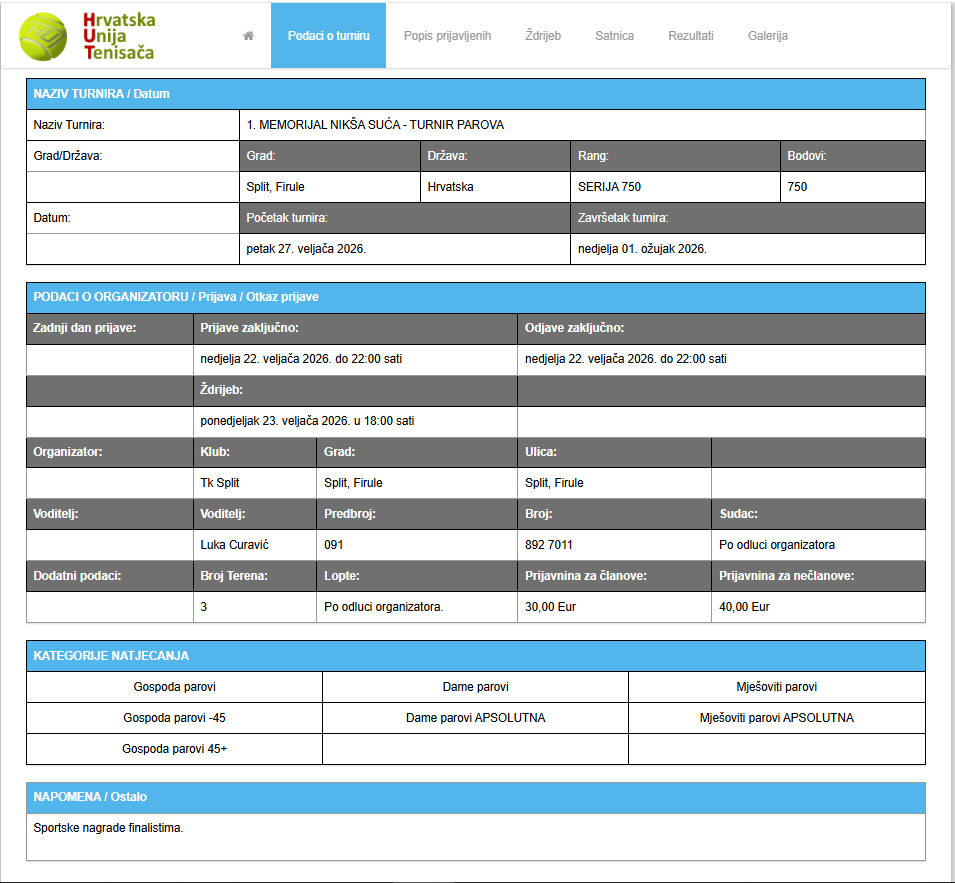Click the home icon in navigation bar
This screenshot has height=883, width=955.
point(248,36)
